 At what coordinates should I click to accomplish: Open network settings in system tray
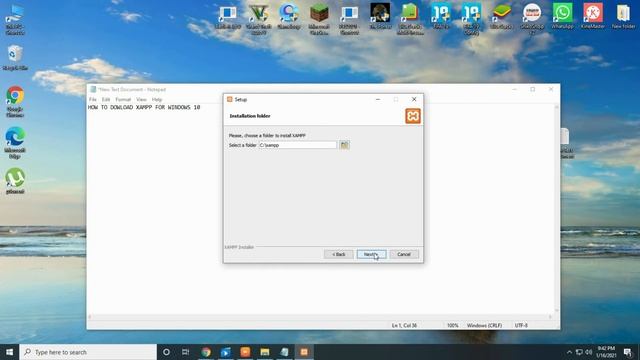click(x=579, y=352)
